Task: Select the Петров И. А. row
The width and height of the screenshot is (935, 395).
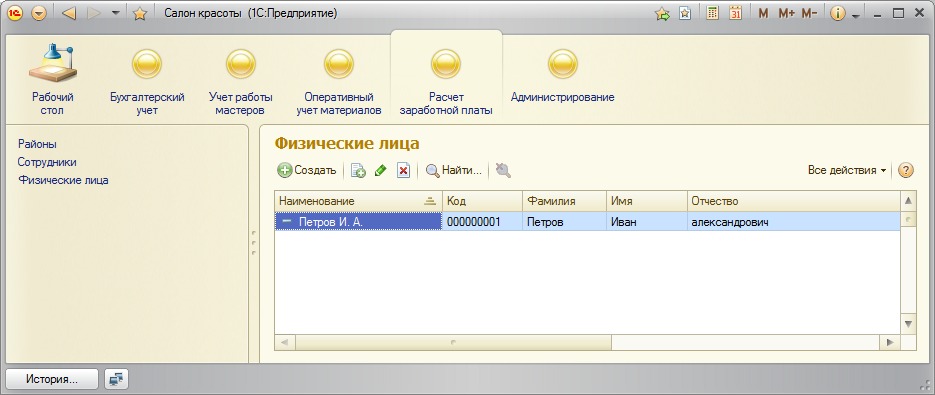Action: point(587,222)
